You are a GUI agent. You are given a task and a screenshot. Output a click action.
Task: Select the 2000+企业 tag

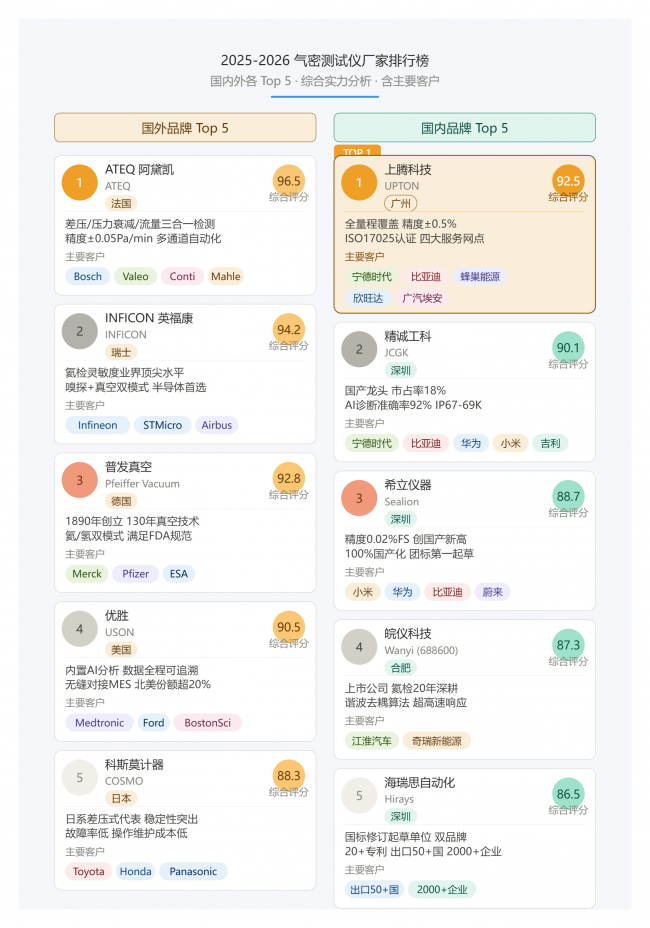point(442,890)
